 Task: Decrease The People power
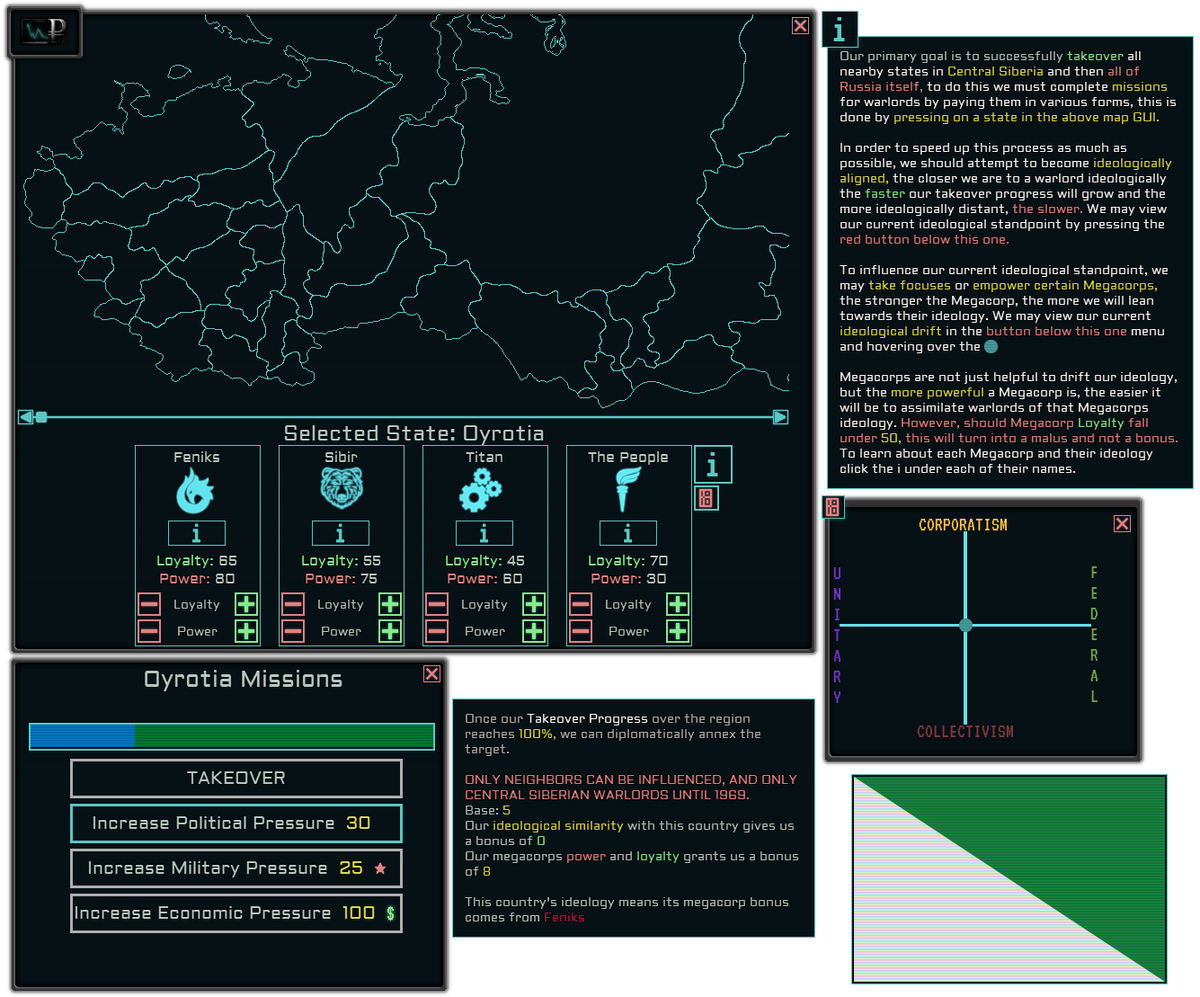(x=581, y=631)
